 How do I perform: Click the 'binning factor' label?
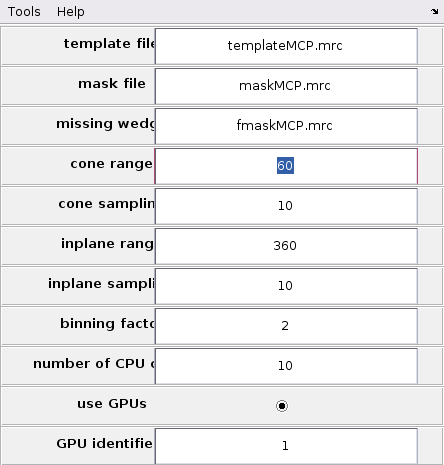(x=107, y=324)
